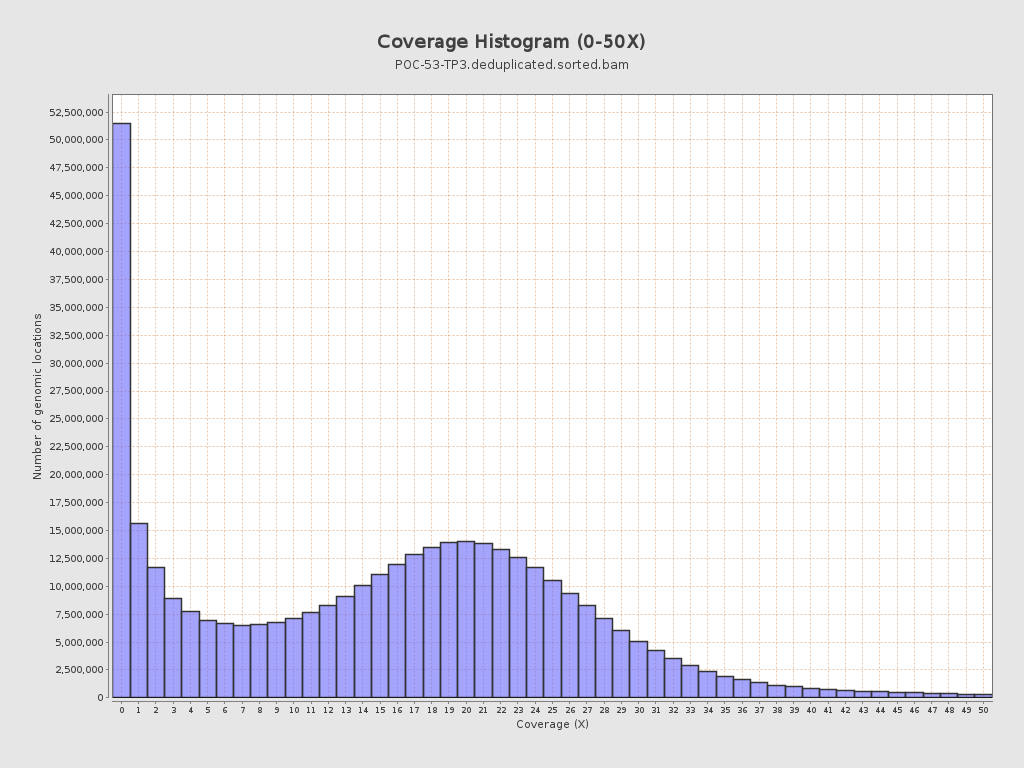Image resolution: width=1024 pixels, height=768 pixels.
Task: Click the y-axis tick label '52,500,000'
Action: point(76,112)
